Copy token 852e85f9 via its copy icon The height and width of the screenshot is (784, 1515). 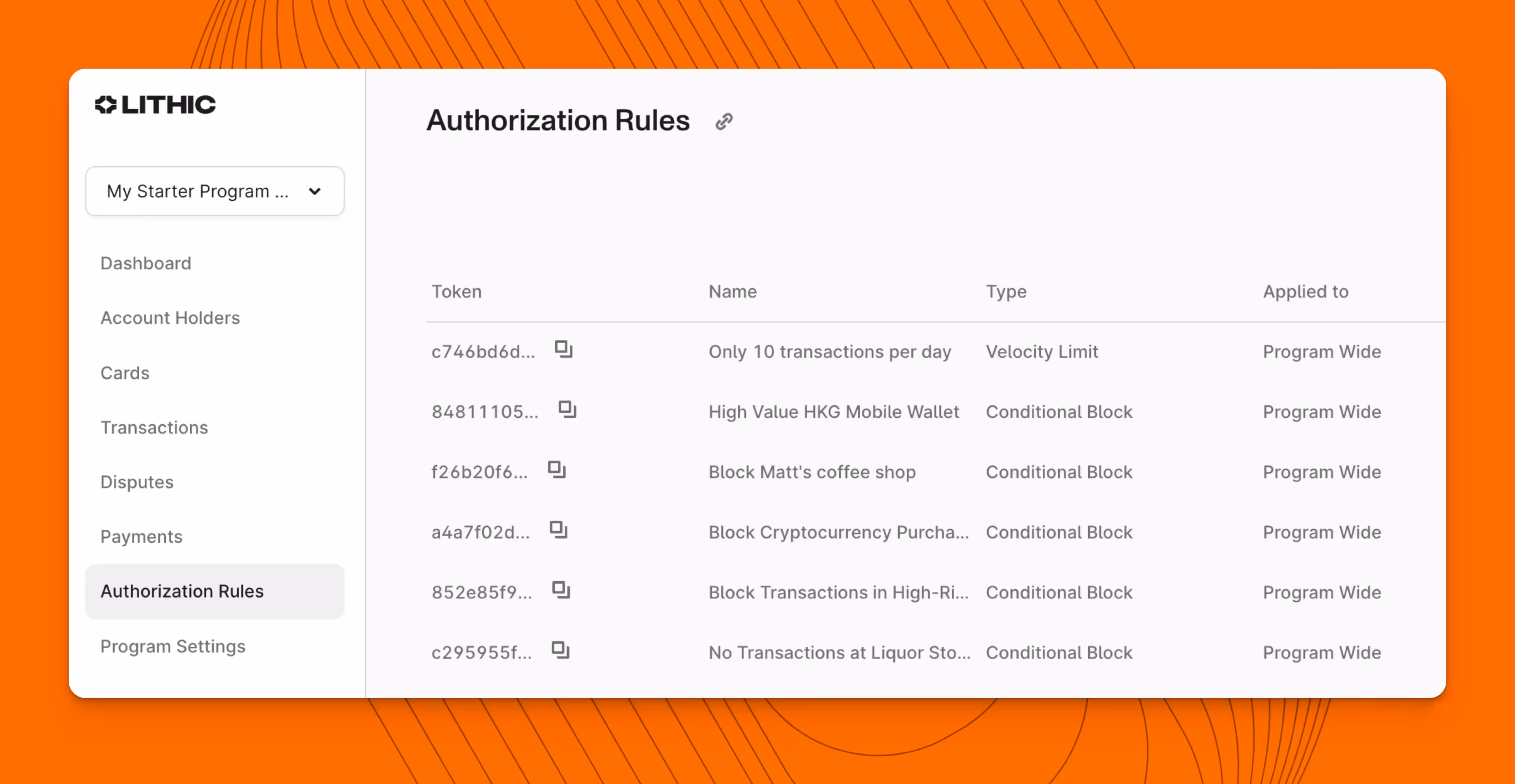(x=561, y=590)
